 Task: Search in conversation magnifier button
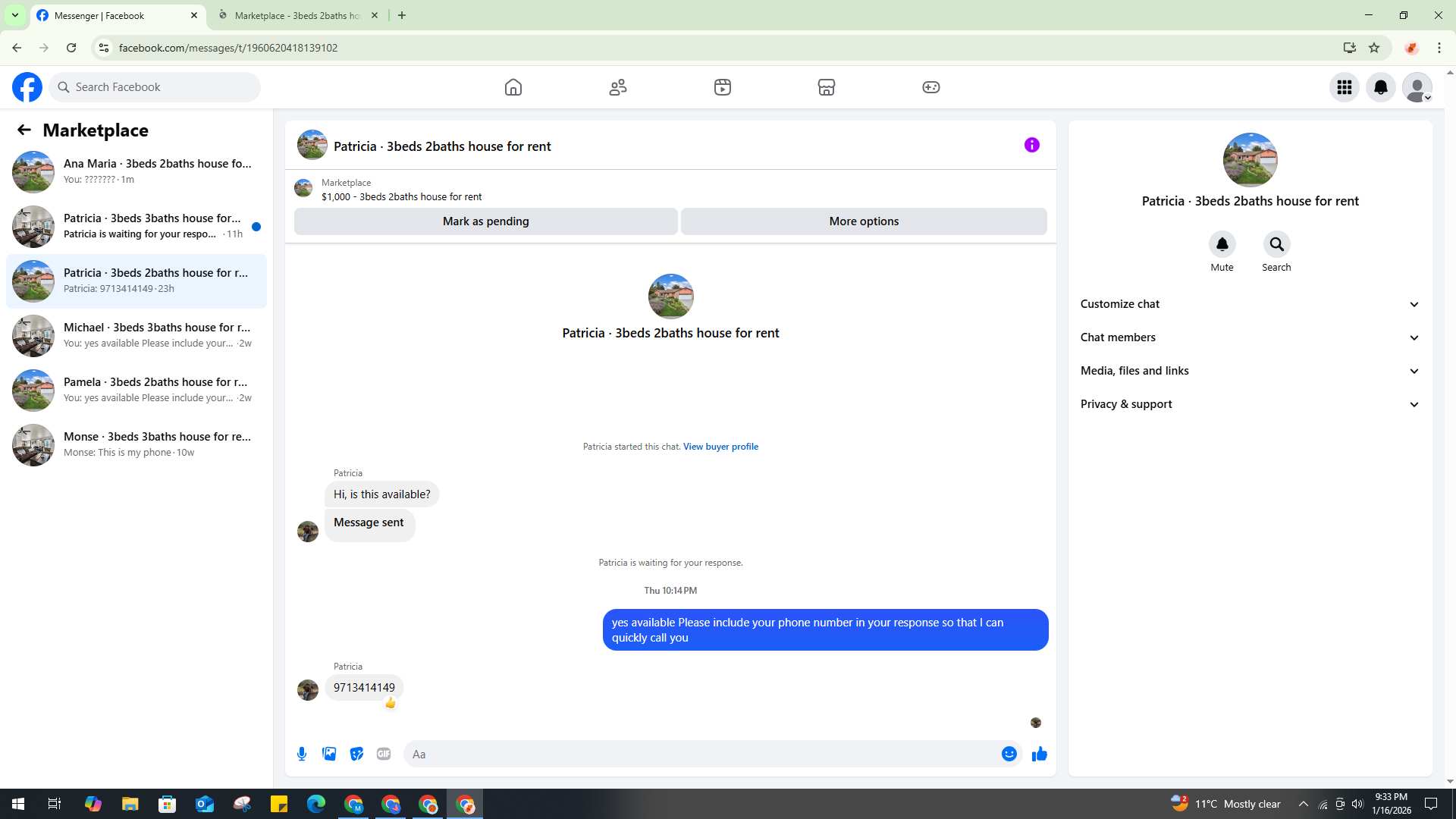[1276, 245]
